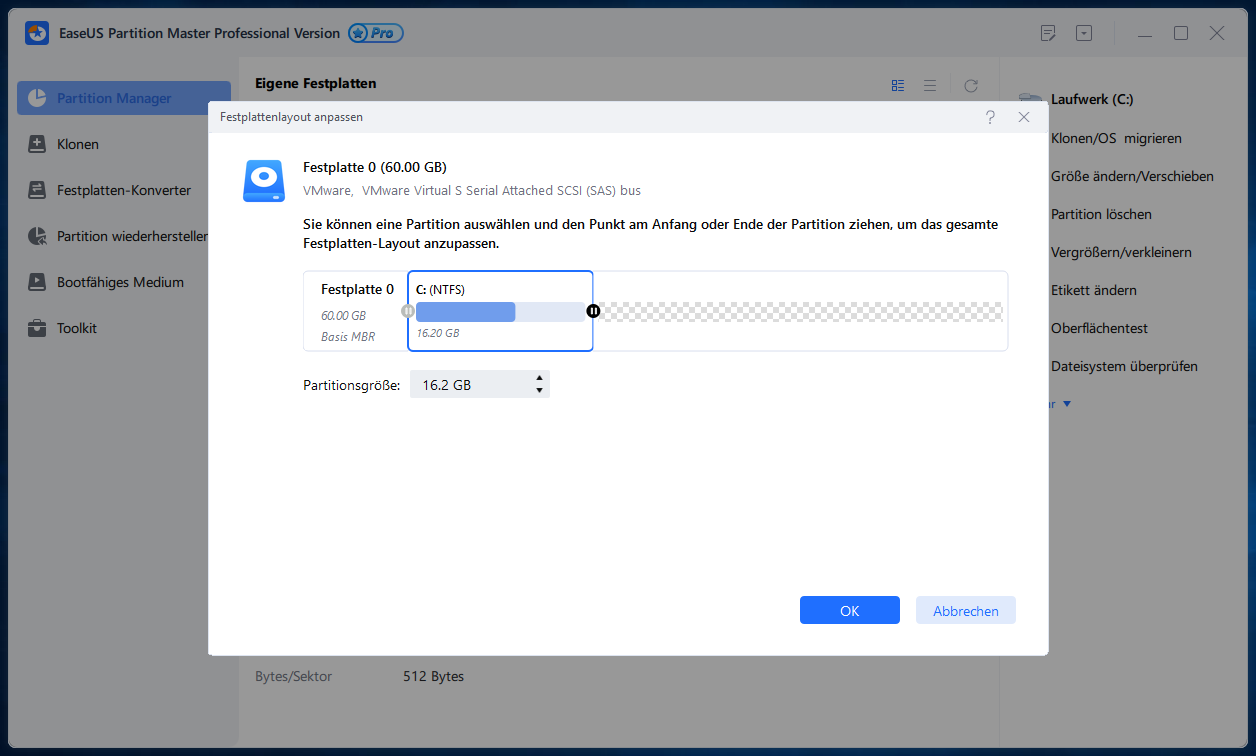1256x756 pixels.
Task: Click the Basis MBR text
Action: click(348, 337)
